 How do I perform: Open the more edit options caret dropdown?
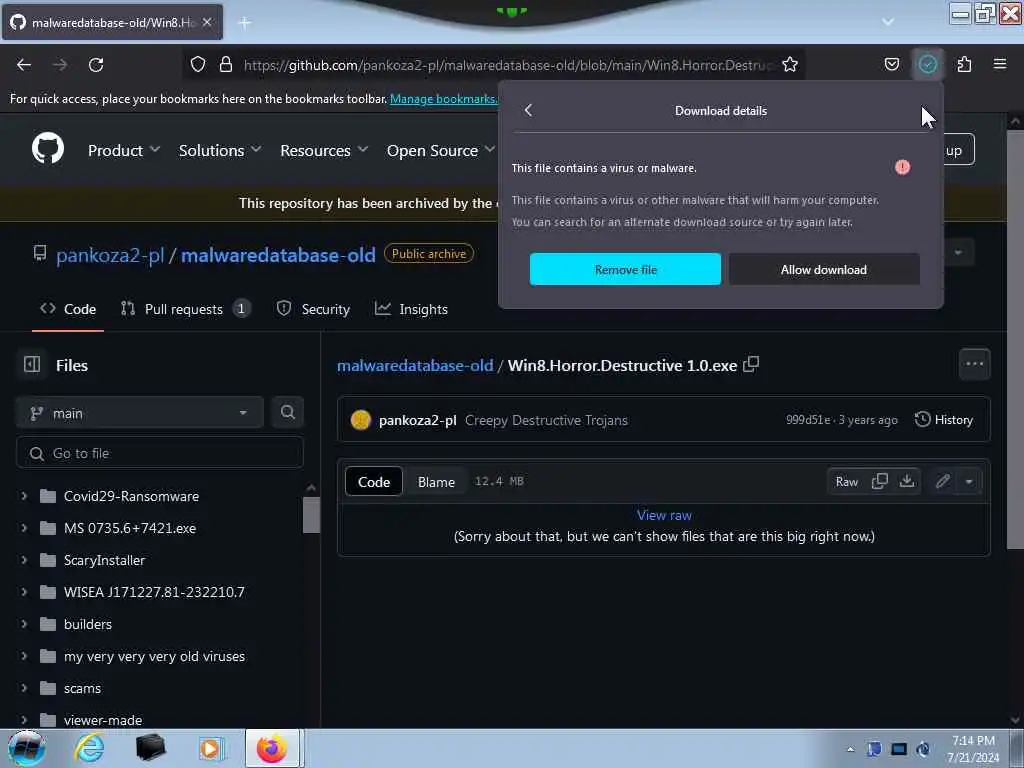tap(969, 481)
